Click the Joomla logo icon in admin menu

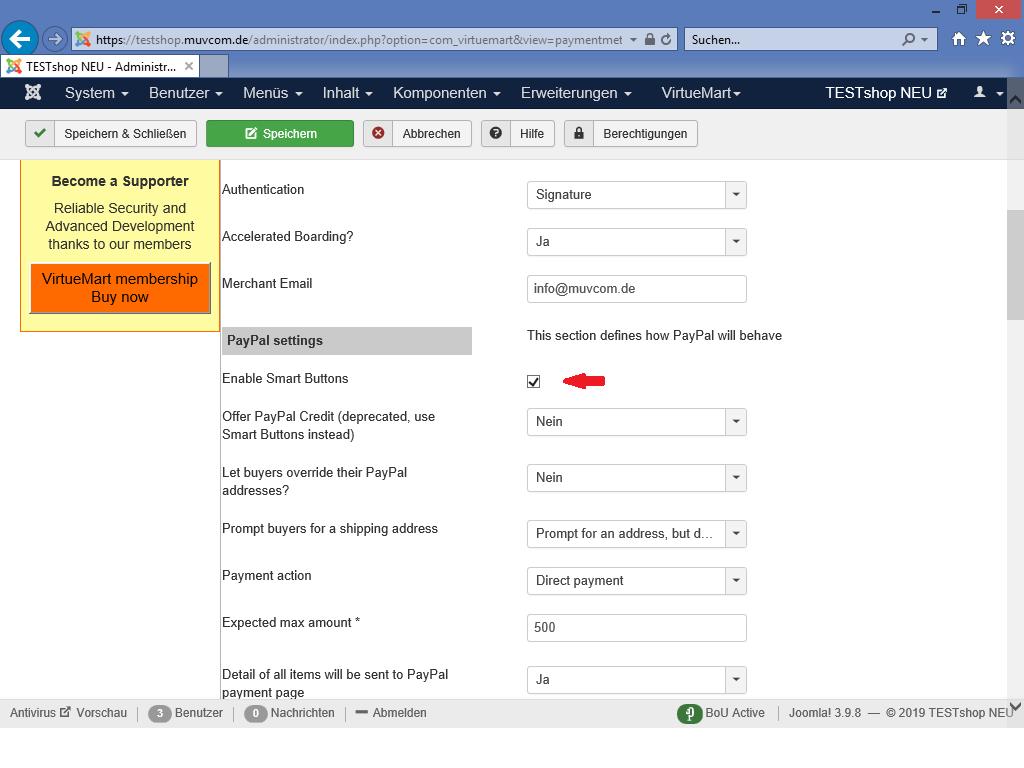coord(33,93)
